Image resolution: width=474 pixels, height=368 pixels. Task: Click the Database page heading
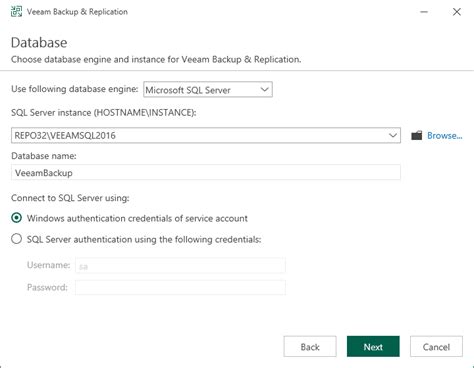pos(39,43)
